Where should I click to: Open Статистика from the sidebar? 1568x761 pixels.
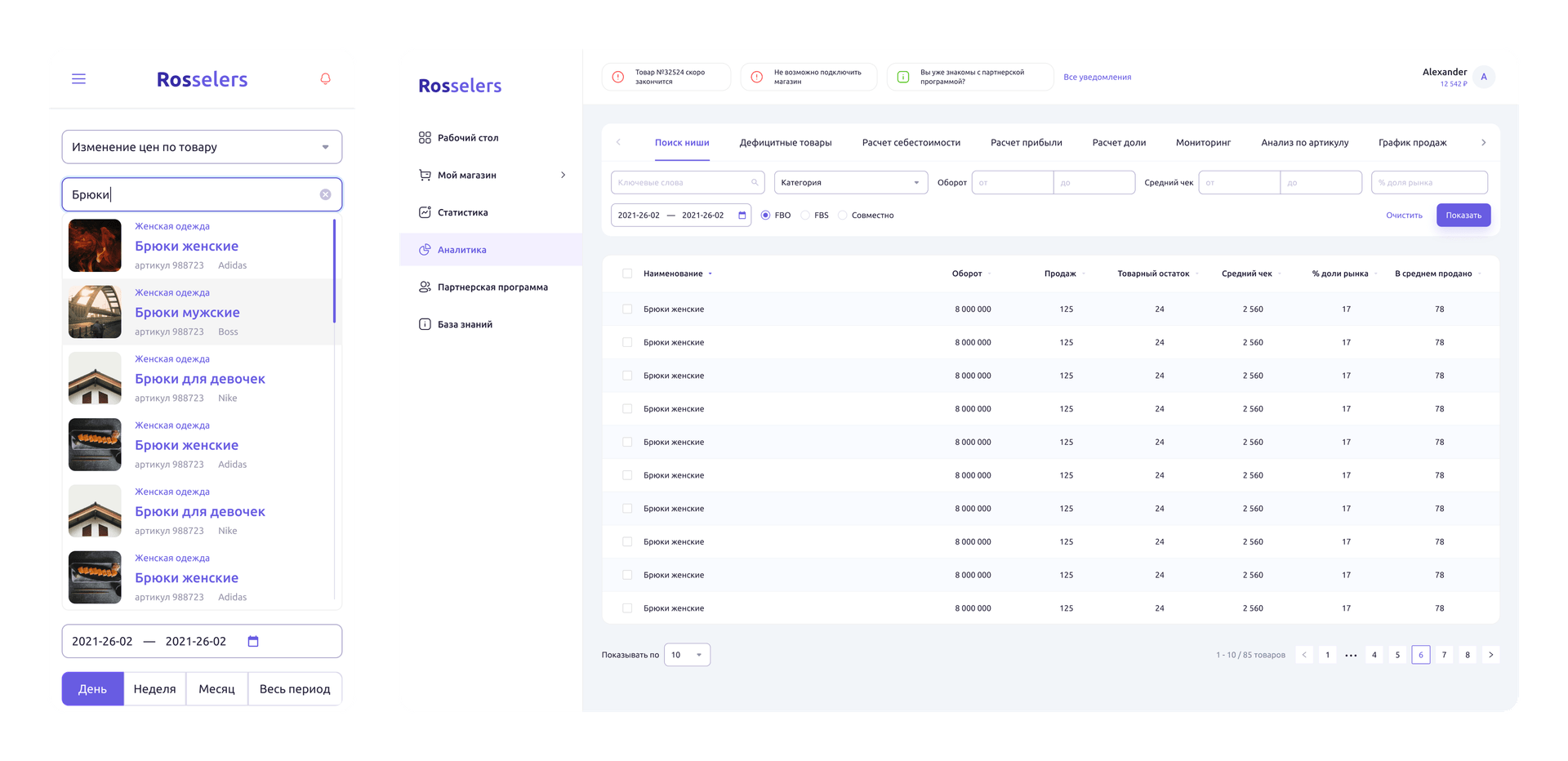click(462, 212)
